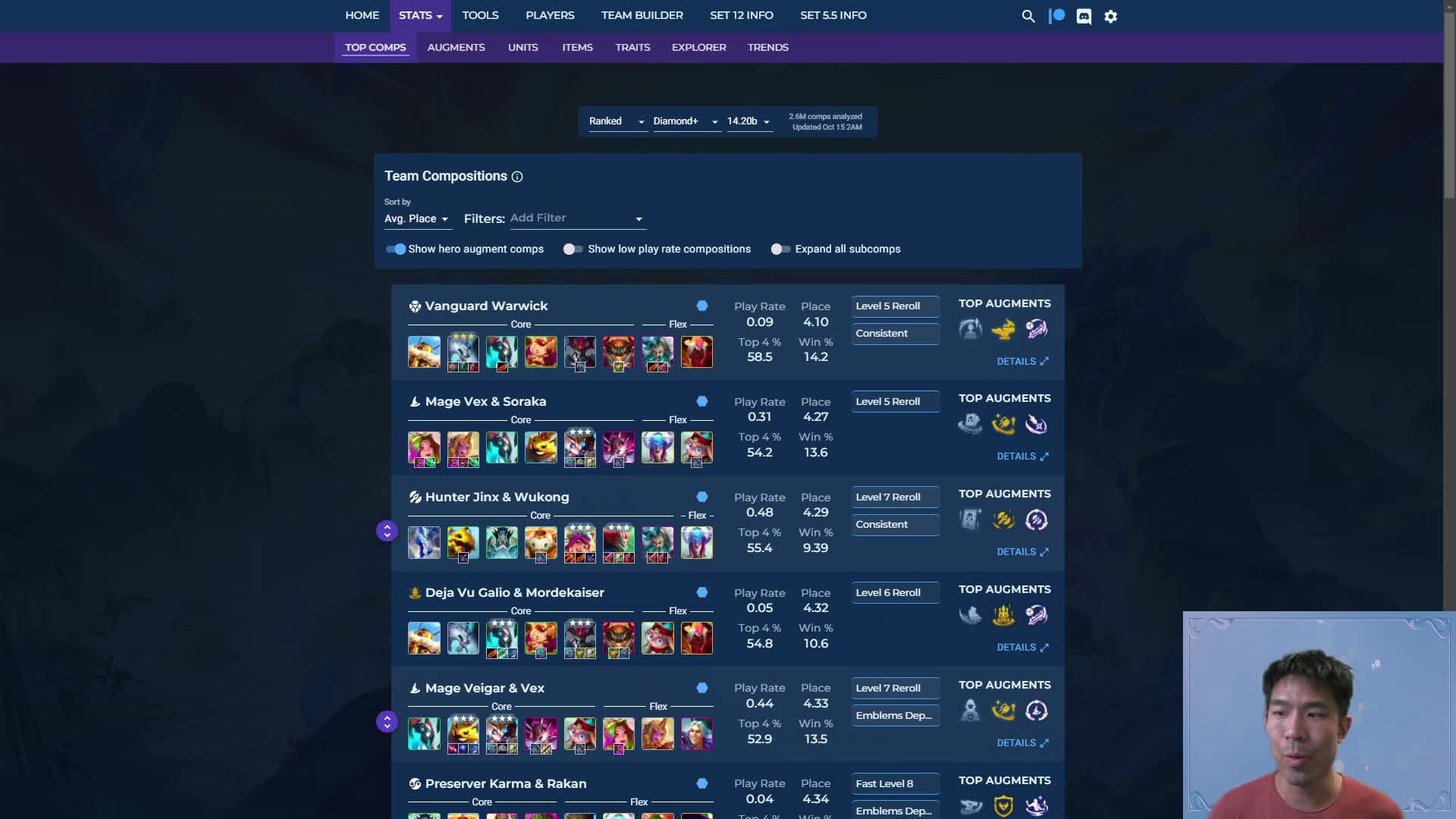Click Consistent tag on Hunter Jinx & Wukong
Screen dimensions: 1456x819
tap(896, 525)
